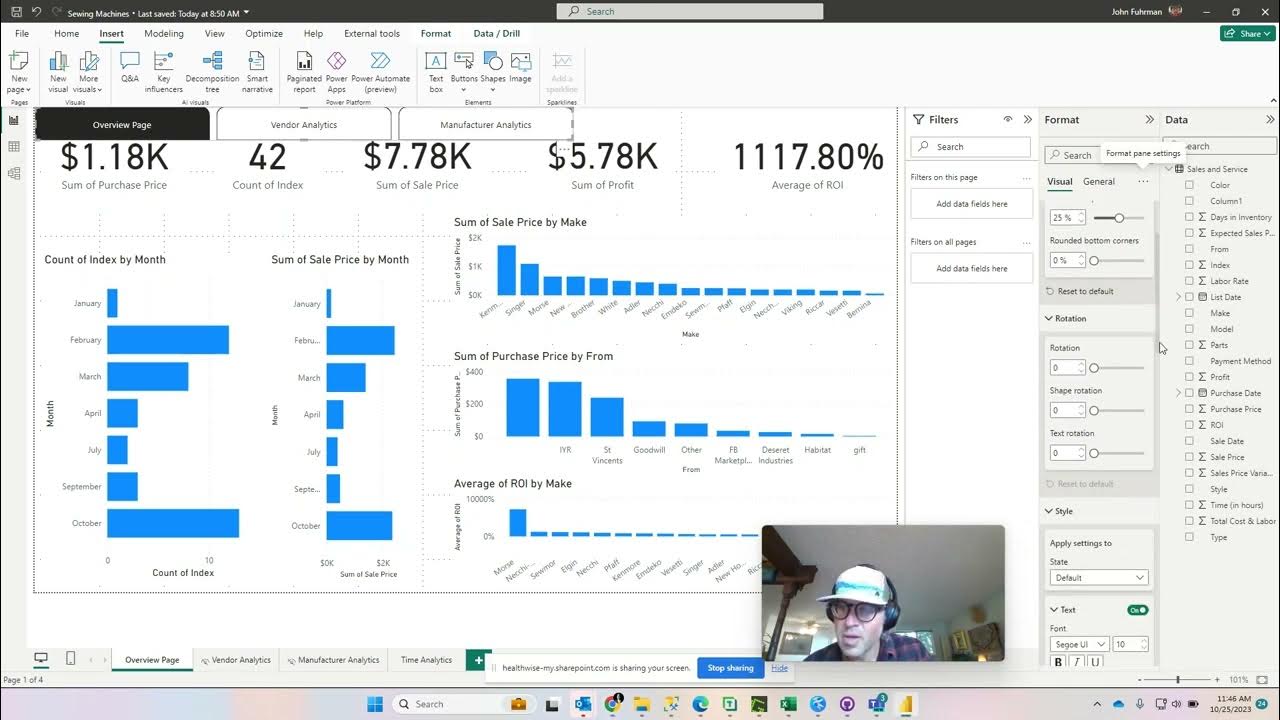Collapse the Format pane
This screenshot has height=720, width=1280.
[x=1149, y=120]
